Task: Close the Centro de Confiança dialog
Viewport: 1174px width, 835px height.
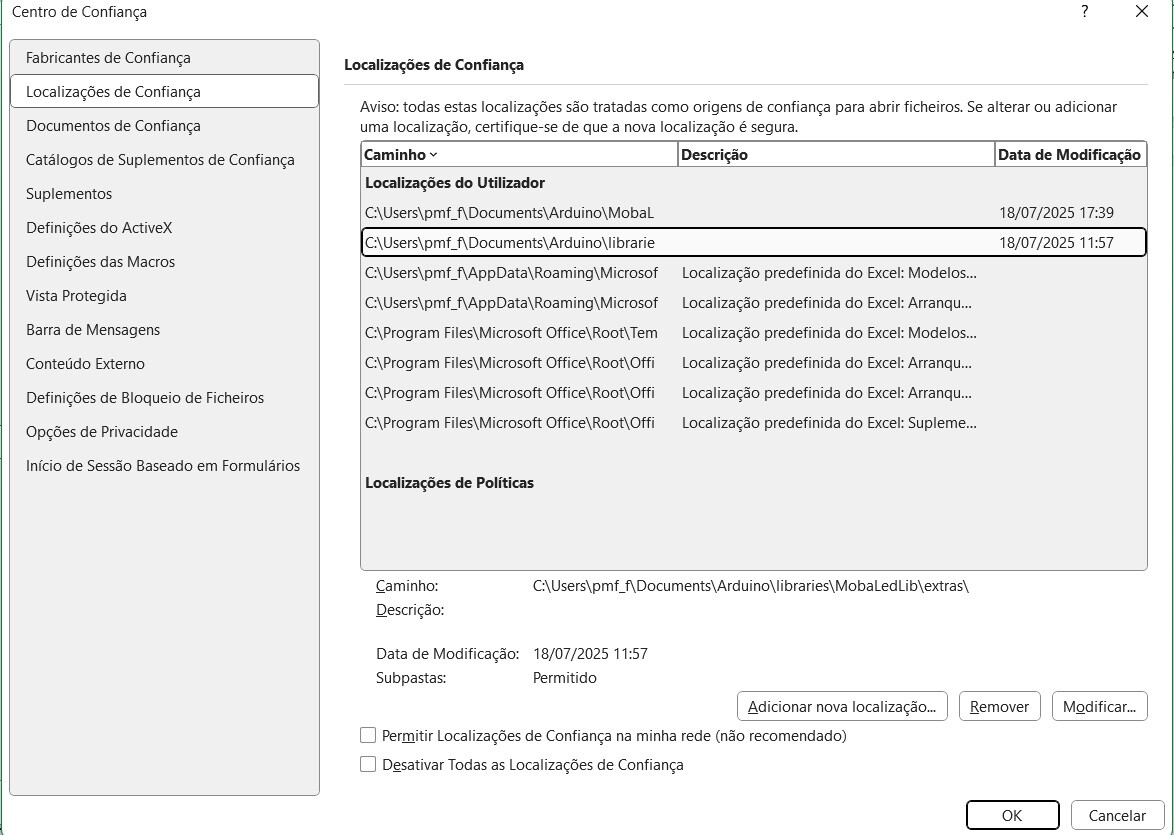Action: 1141,12
